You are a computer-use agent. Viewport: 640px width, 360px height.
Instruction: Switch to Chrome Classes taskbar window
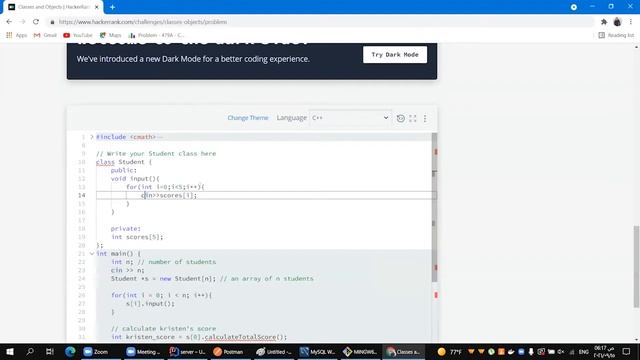[404, 351]
